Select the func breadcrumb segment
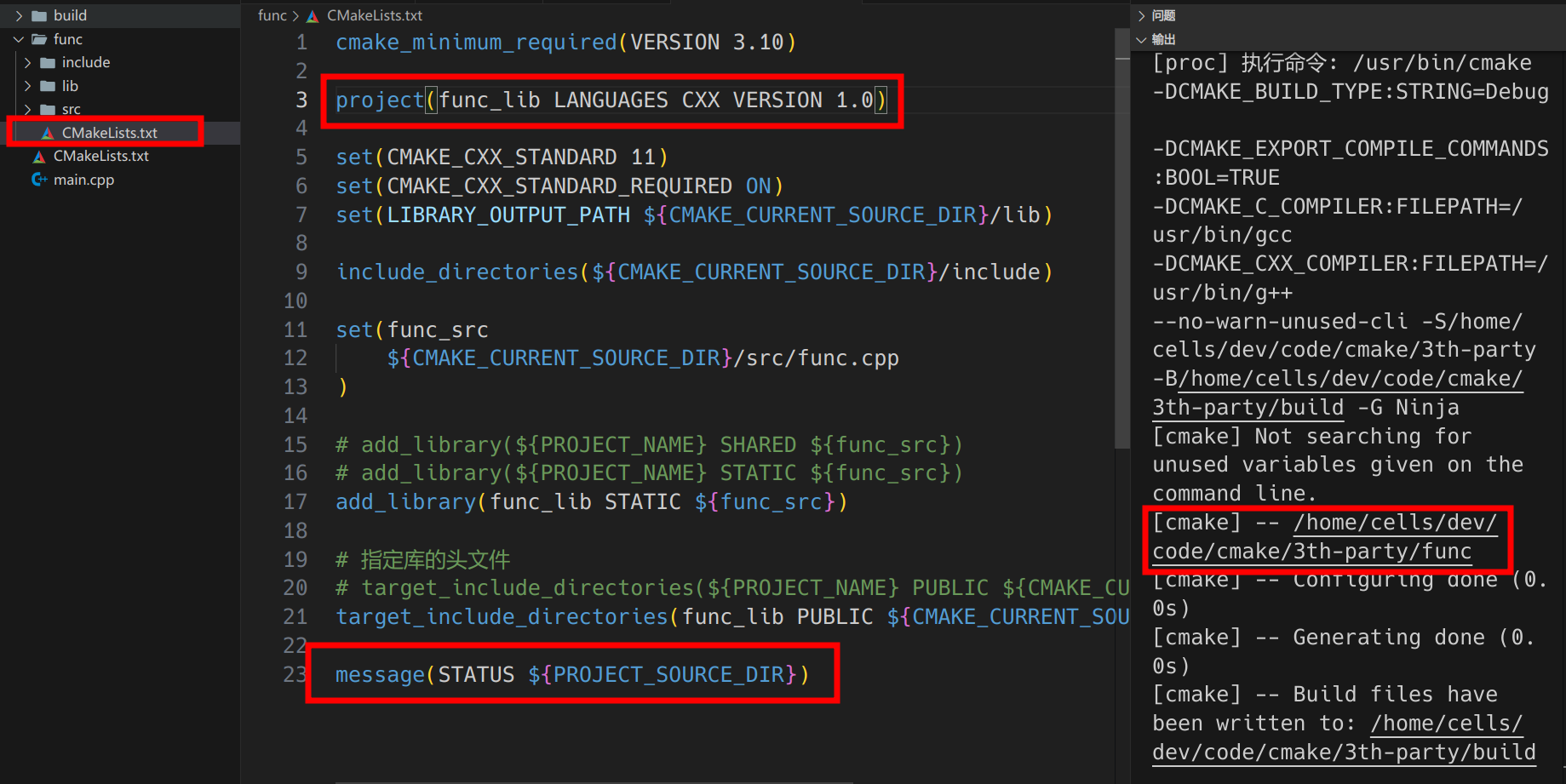 tap(272, 15)
